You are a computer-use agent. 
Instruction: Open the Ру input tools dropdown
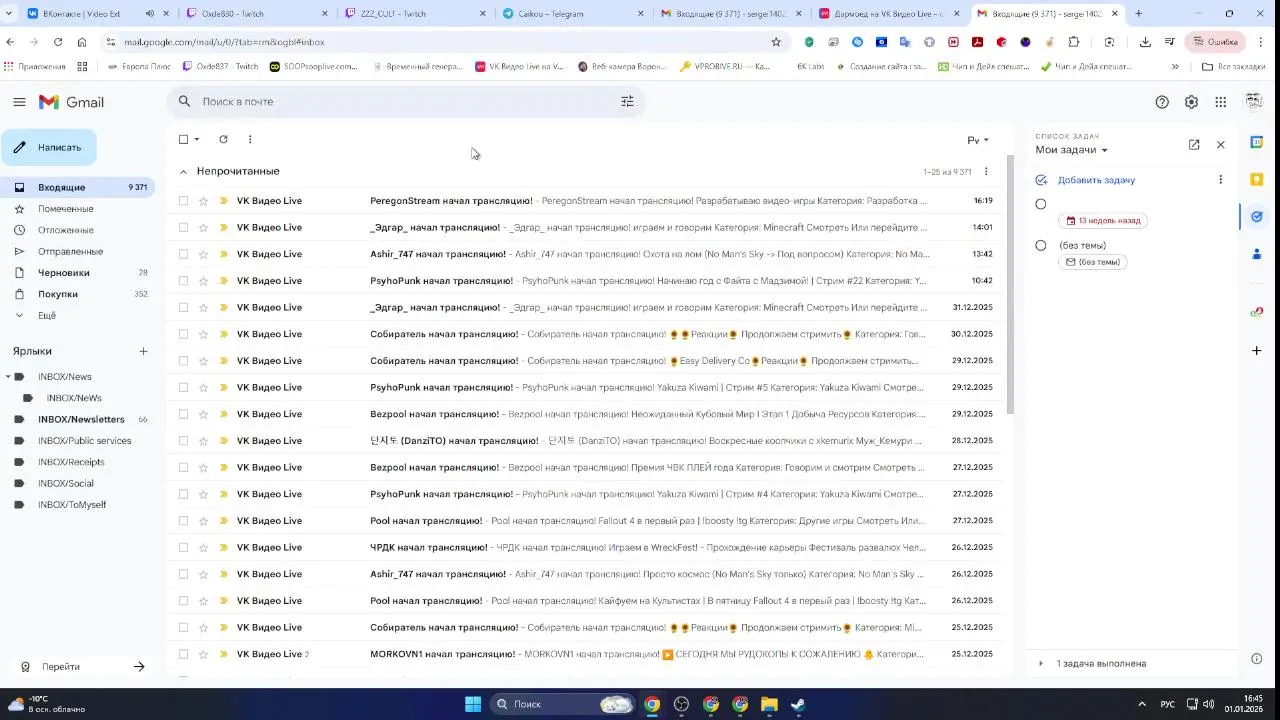[978, 140]
